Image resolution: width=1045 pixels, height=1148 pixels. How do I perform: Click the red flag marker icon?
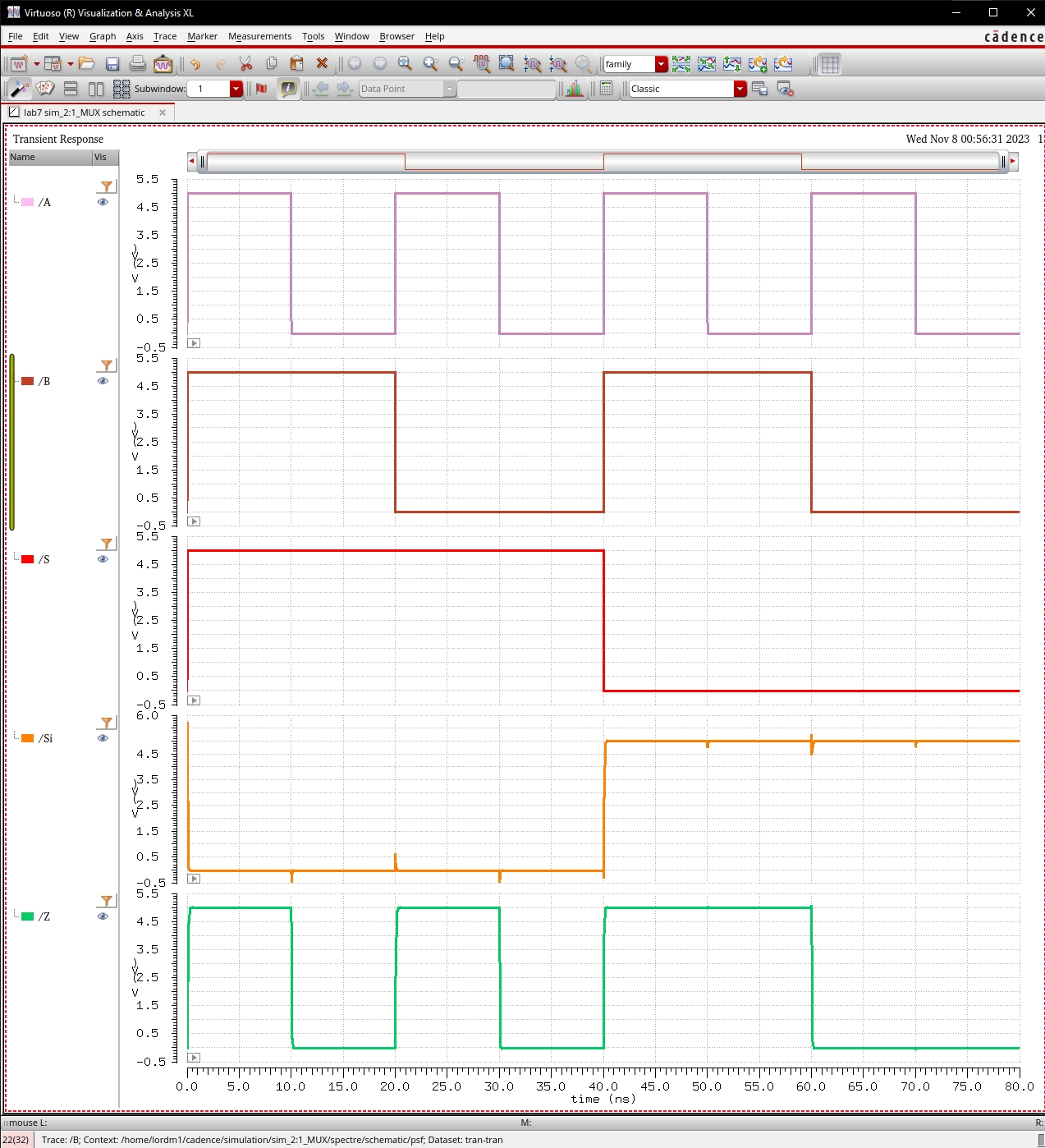(262, 89)
